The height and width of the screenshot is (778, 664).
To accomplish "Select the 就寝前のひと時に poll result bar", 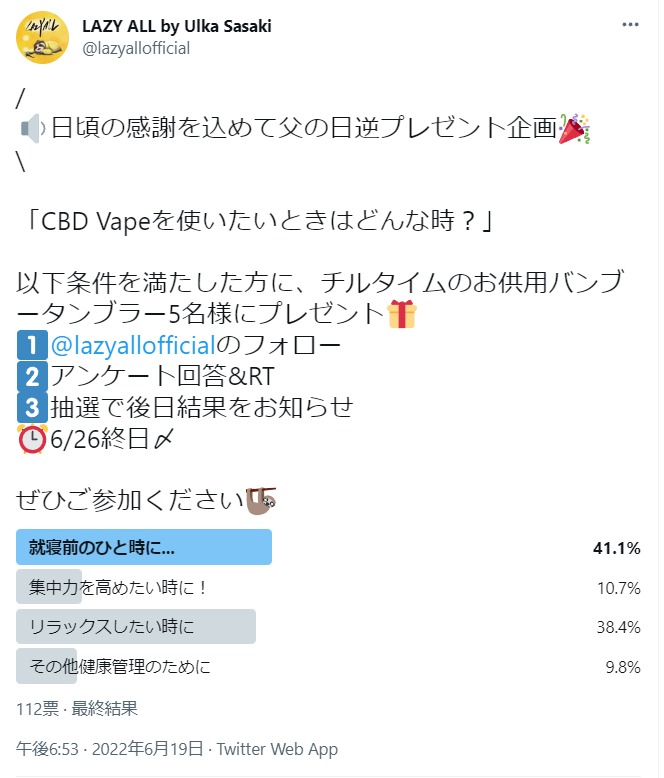I will point(144,547).
